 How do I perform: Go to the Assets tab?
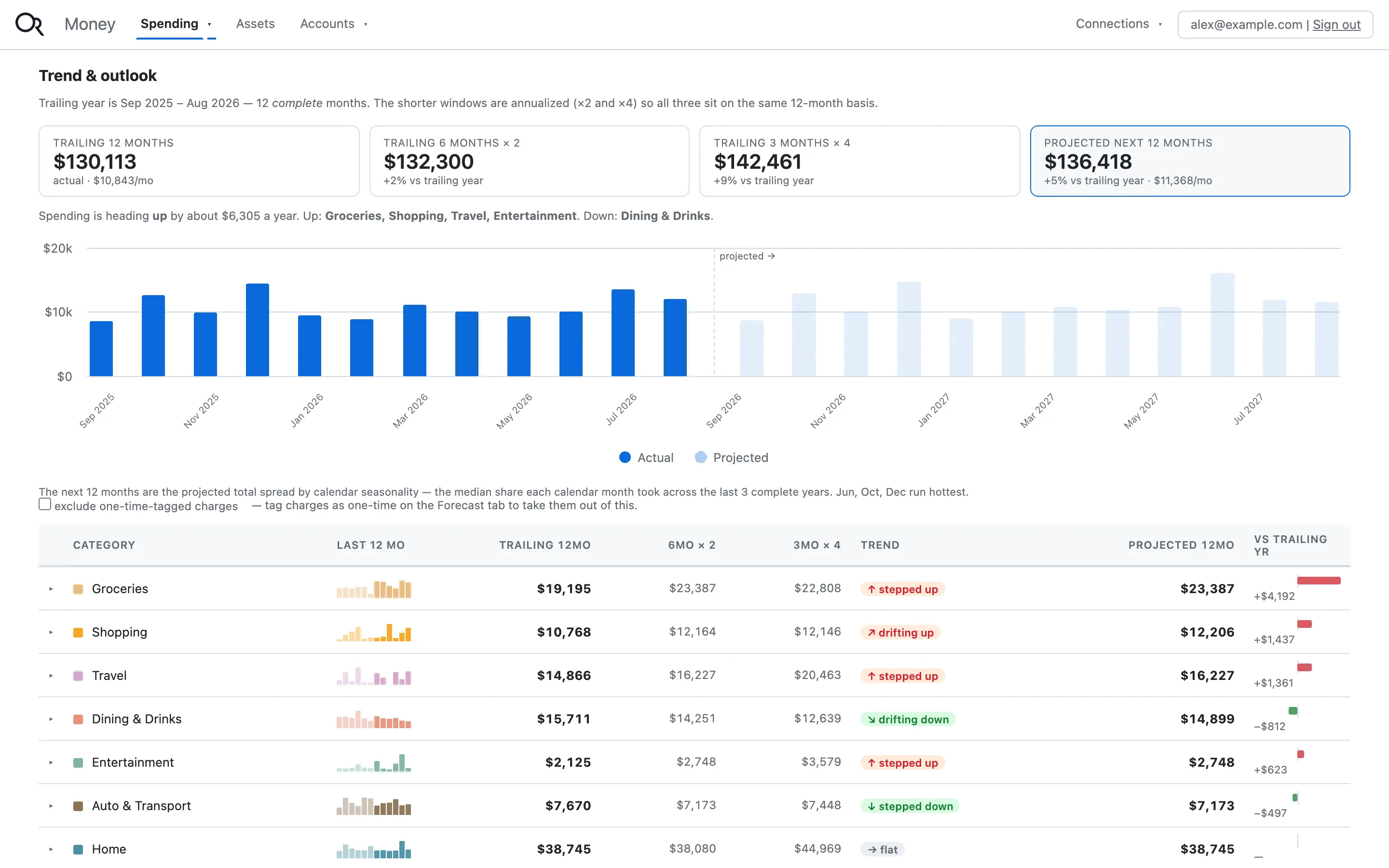click(x=256, y=24)
